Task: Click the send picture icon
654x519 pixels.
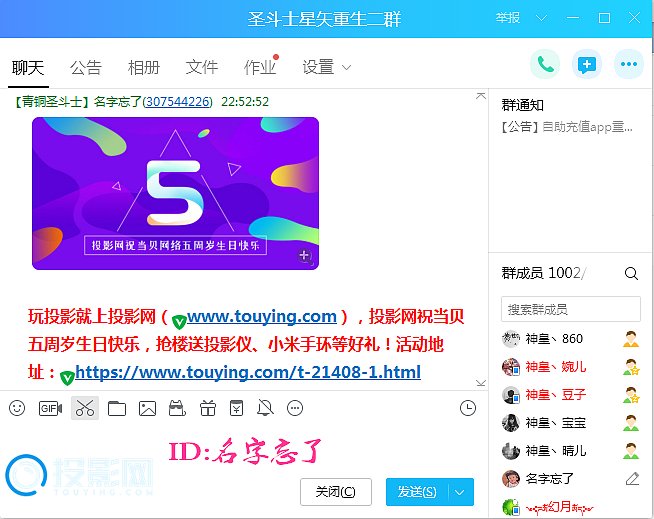Action: click(x=147, y=408)
